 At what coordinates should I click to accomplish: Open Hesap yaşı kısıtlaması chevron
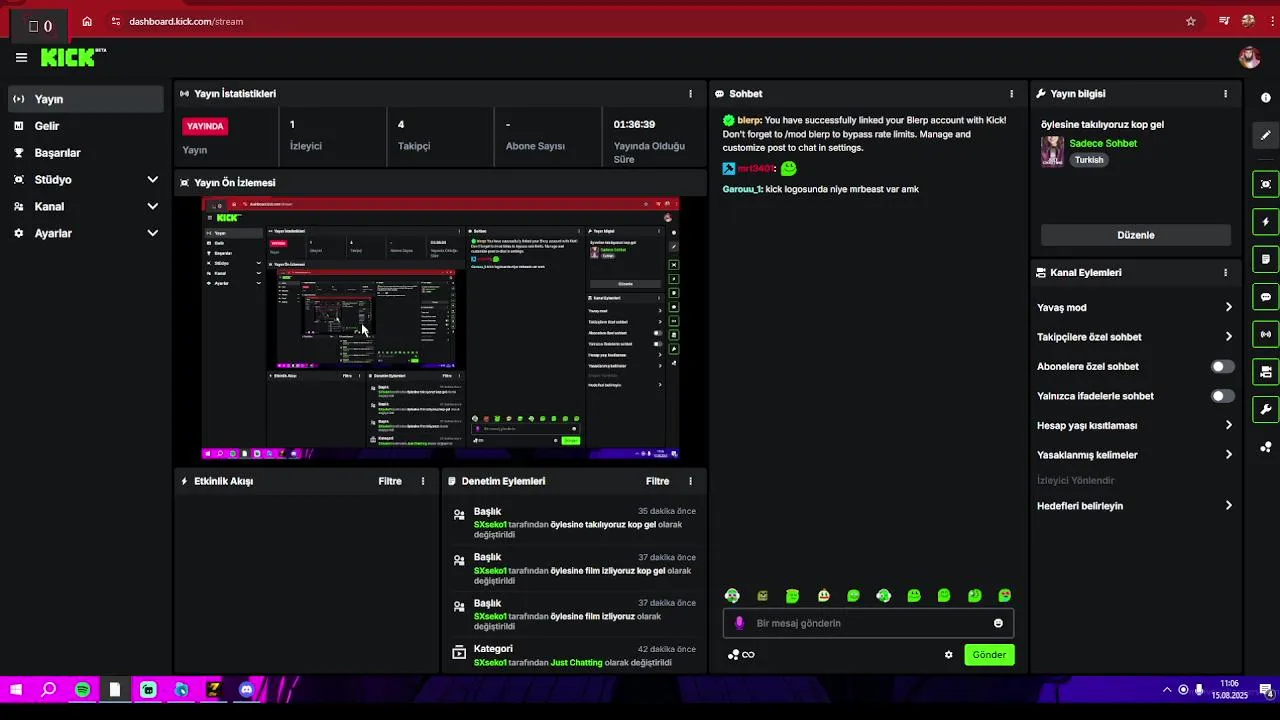pos(1228,425)
